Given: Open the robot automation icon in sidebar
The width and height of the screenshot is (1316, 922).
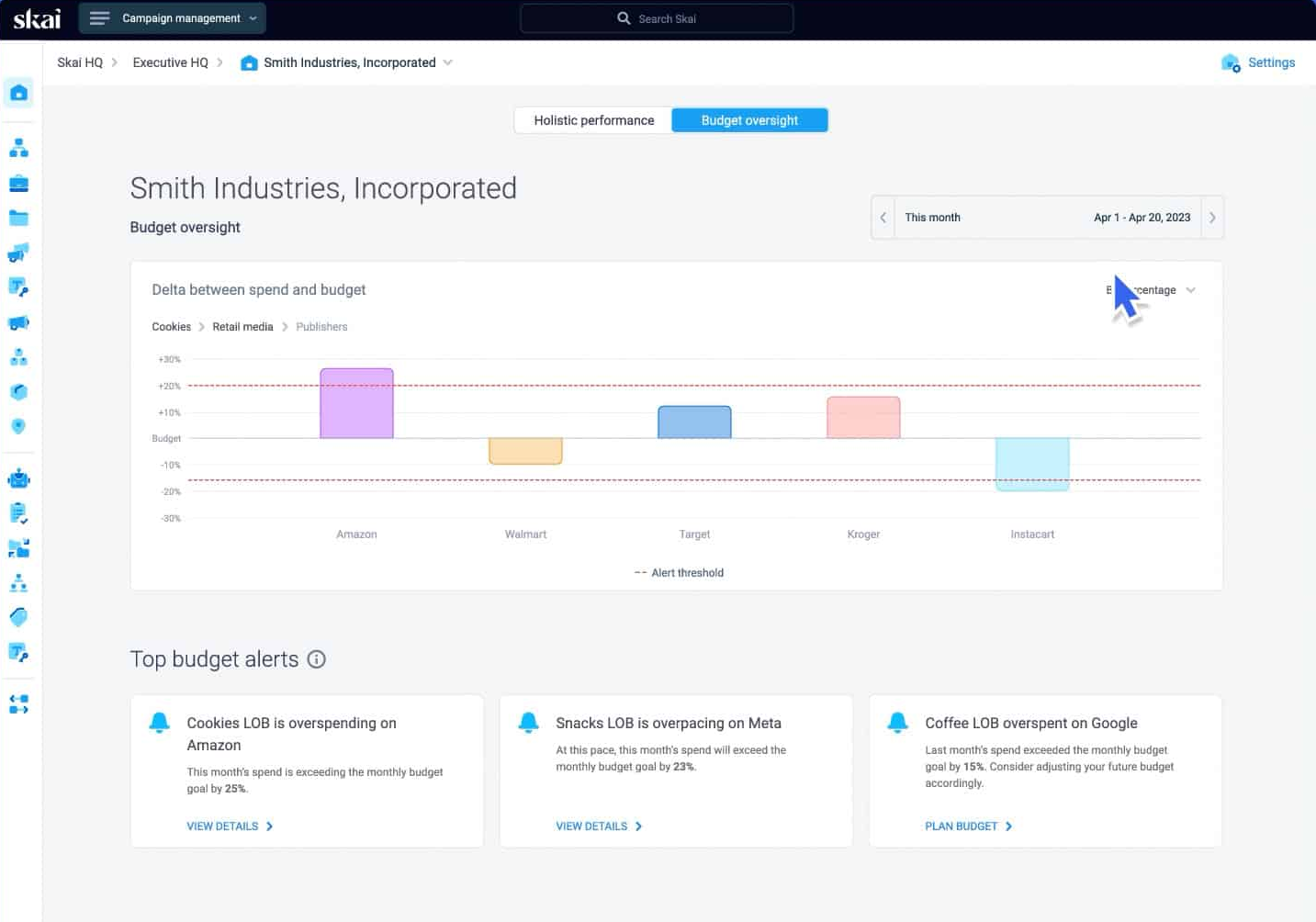Looking at the screenshot, I should 18,479.
